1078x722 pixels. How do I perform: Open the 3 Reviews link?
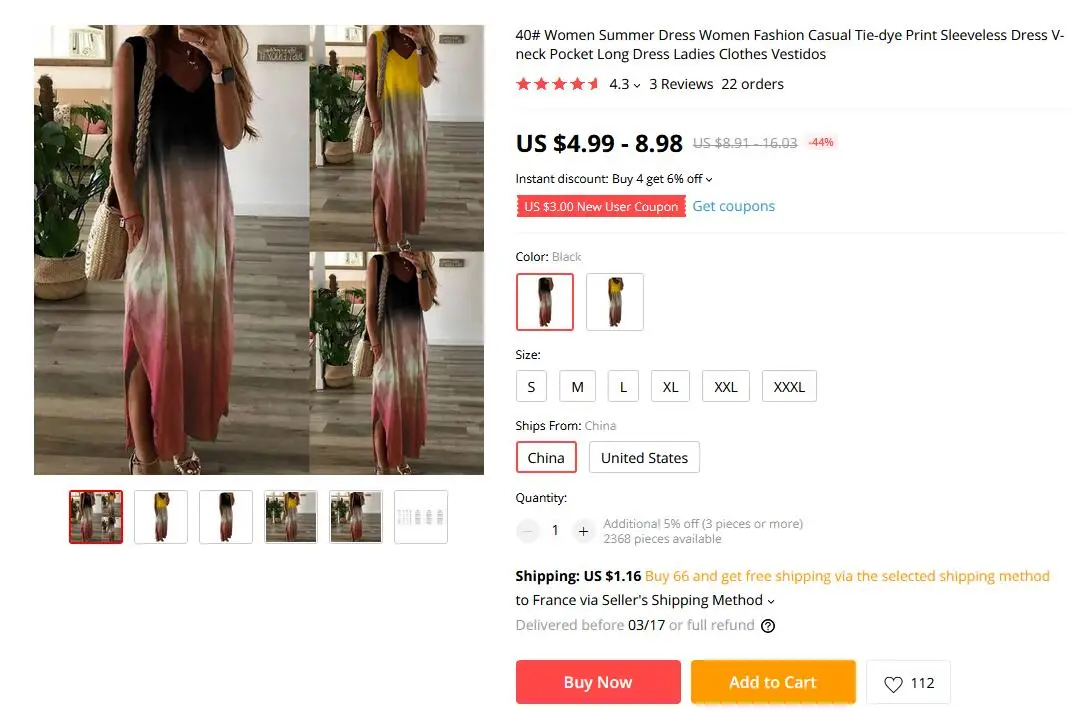point(681,84)
